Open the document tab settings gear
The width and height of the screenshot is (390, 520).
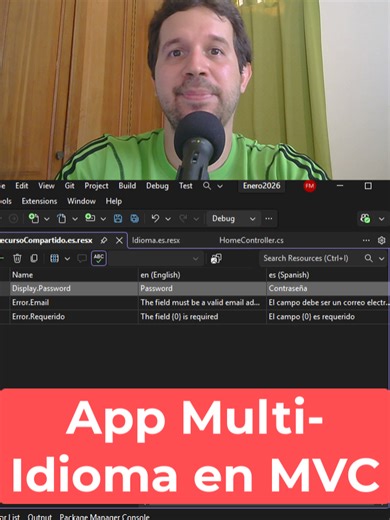[x=382, y=240]
